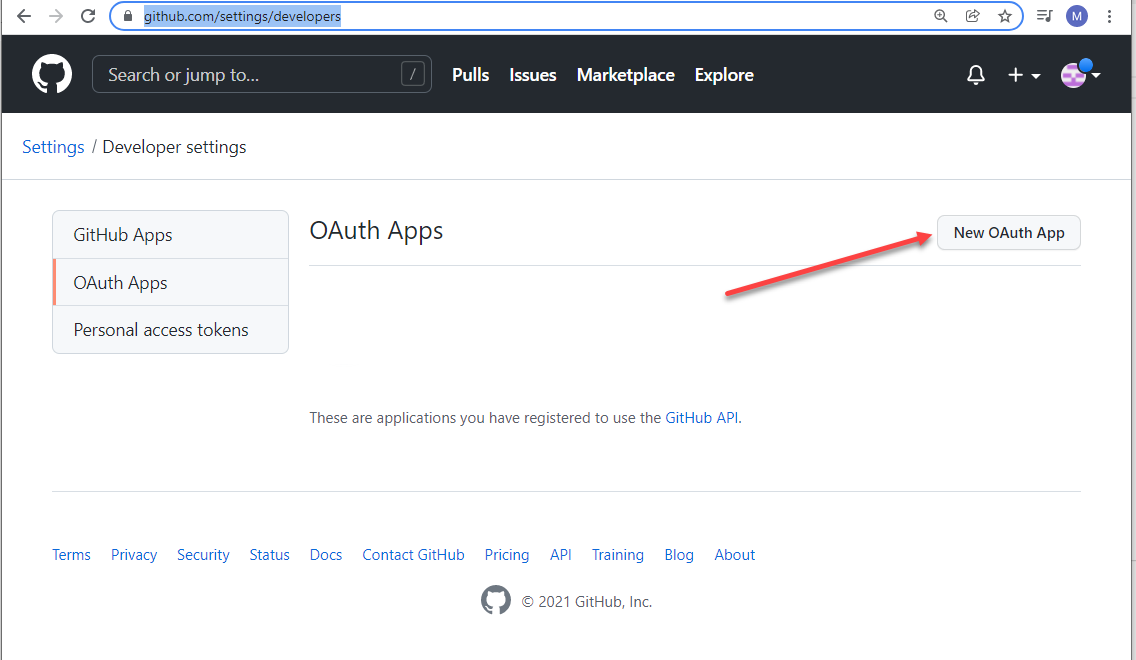Bookmark this page with star icon
Screen dimensions: 1136x660
coord(1004,16)
